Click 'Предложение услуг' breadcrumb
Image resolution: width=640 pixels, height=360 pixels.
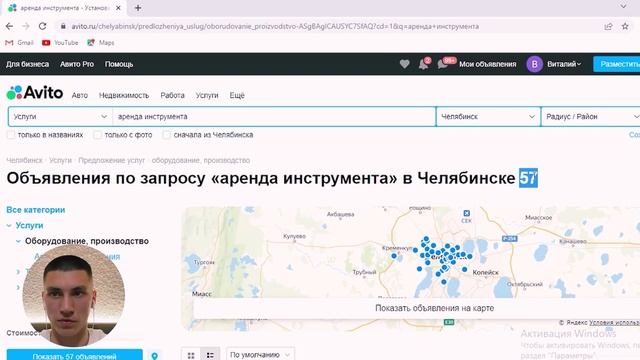click(111, 160)
